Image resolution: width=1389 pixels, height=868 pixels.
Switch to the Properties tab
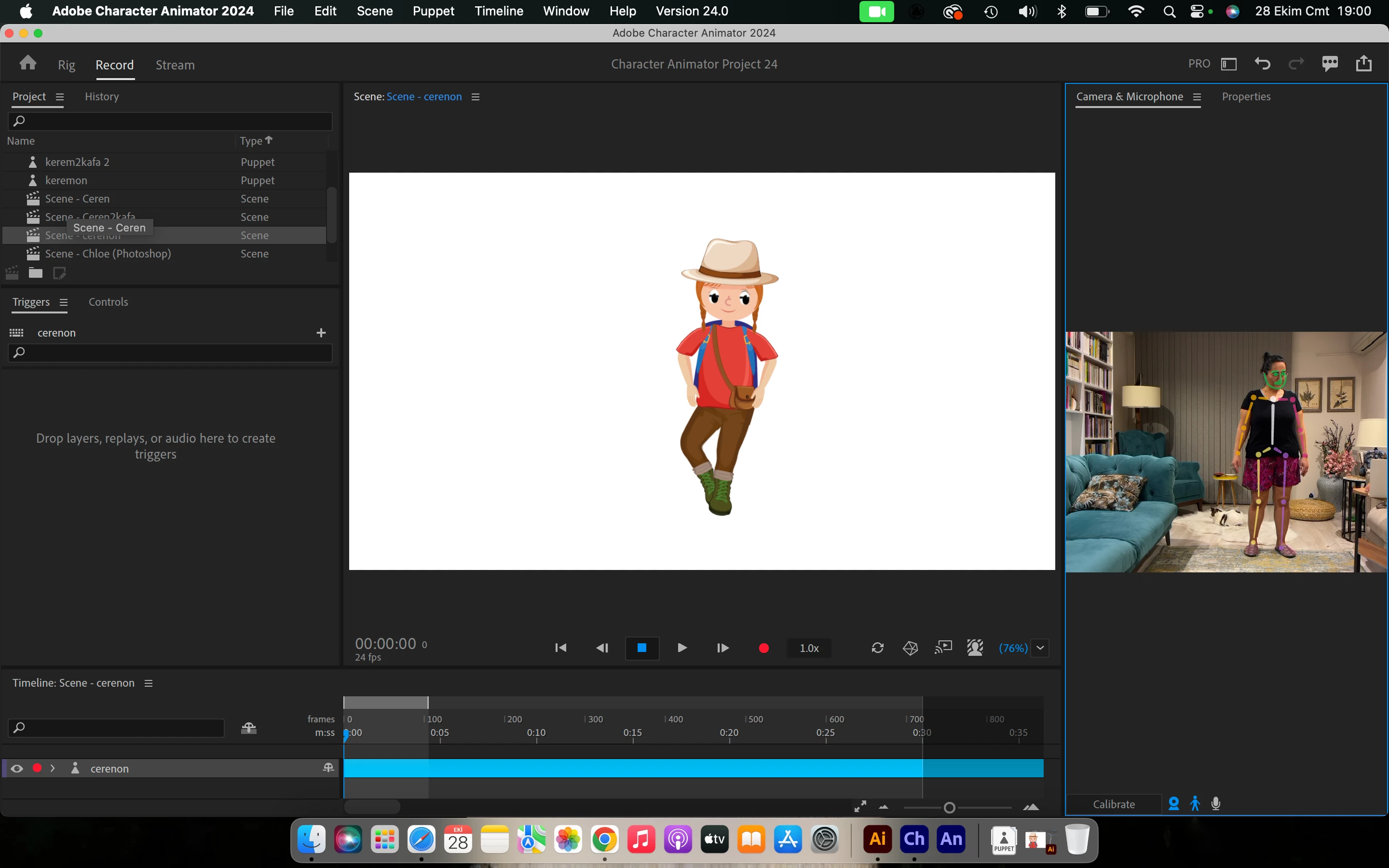(x=1245, y=96)
